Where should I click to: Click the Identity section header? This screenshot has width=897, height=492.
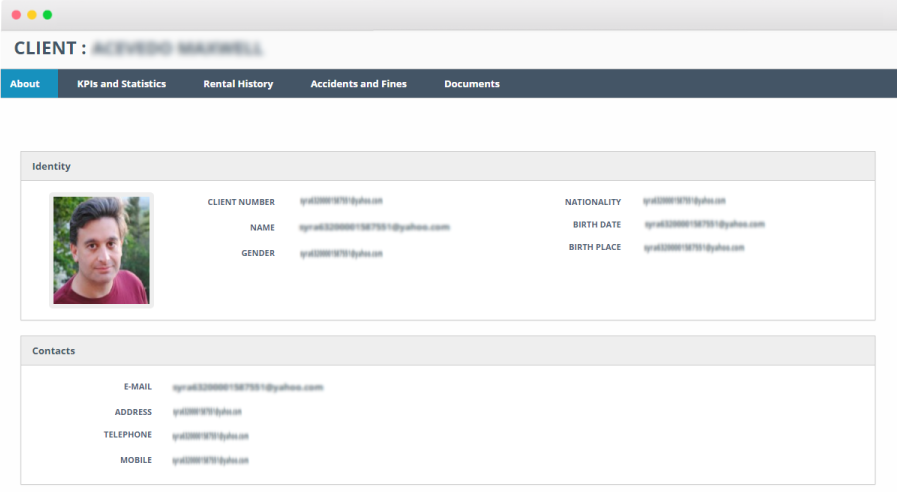point(51,166)
